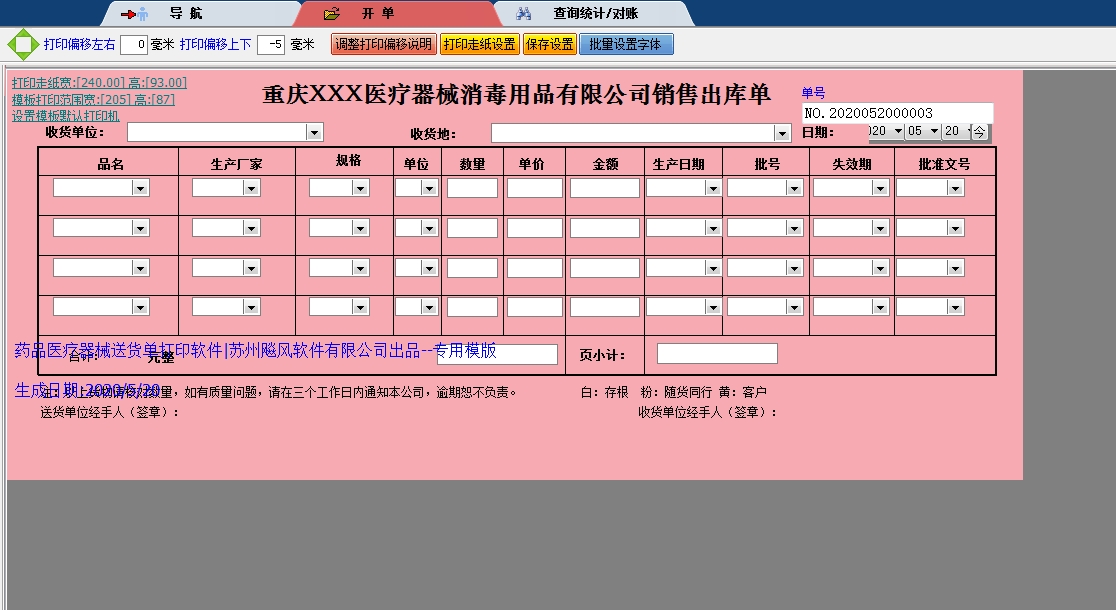The height and width of the screenshot is (610, 1116).
Task: Click the 调整打印偏移说明 button
Action: point(383,43)
